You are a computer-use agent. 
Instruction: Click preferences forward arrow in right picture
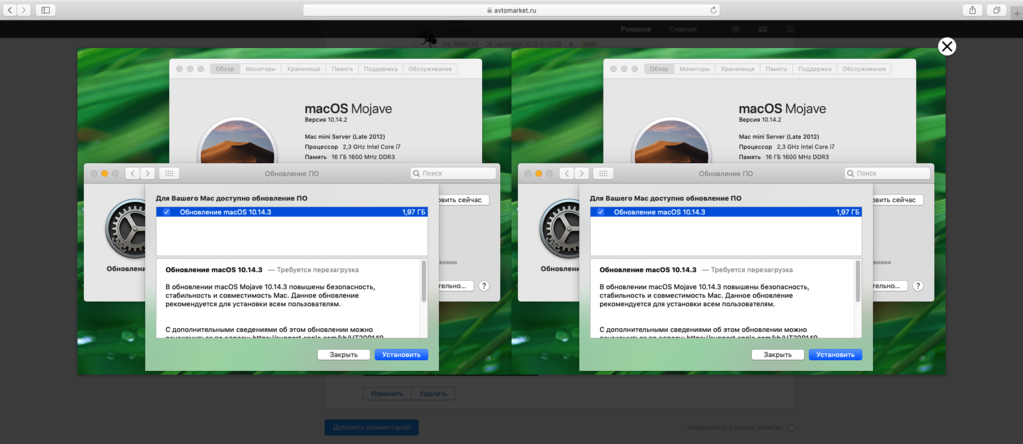[x=582, y=173]
